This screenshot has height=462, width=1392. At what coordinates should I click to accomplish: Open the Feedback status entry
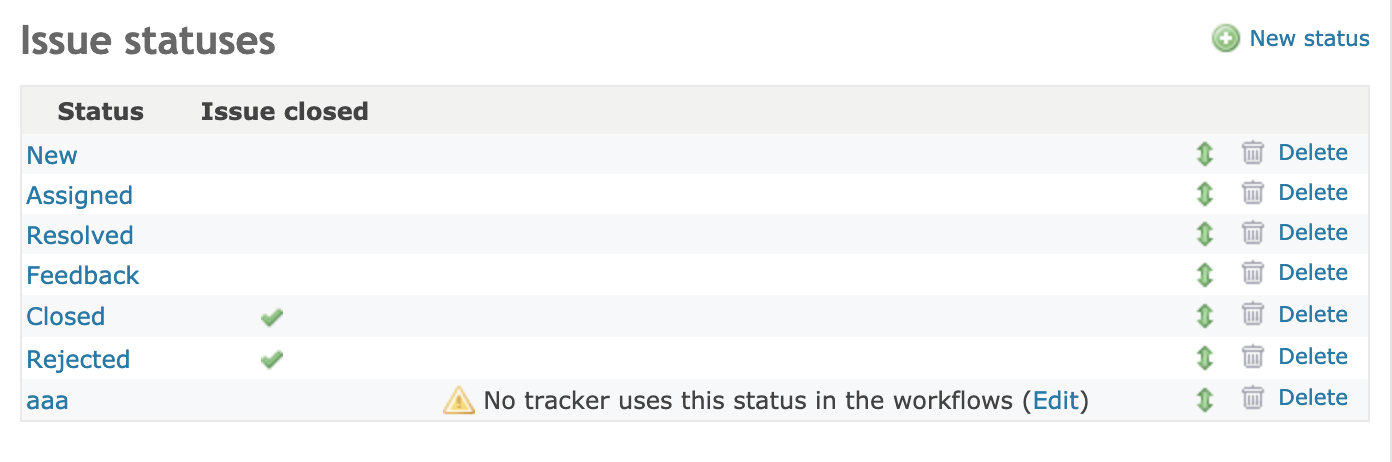click(x=83, y=276)
